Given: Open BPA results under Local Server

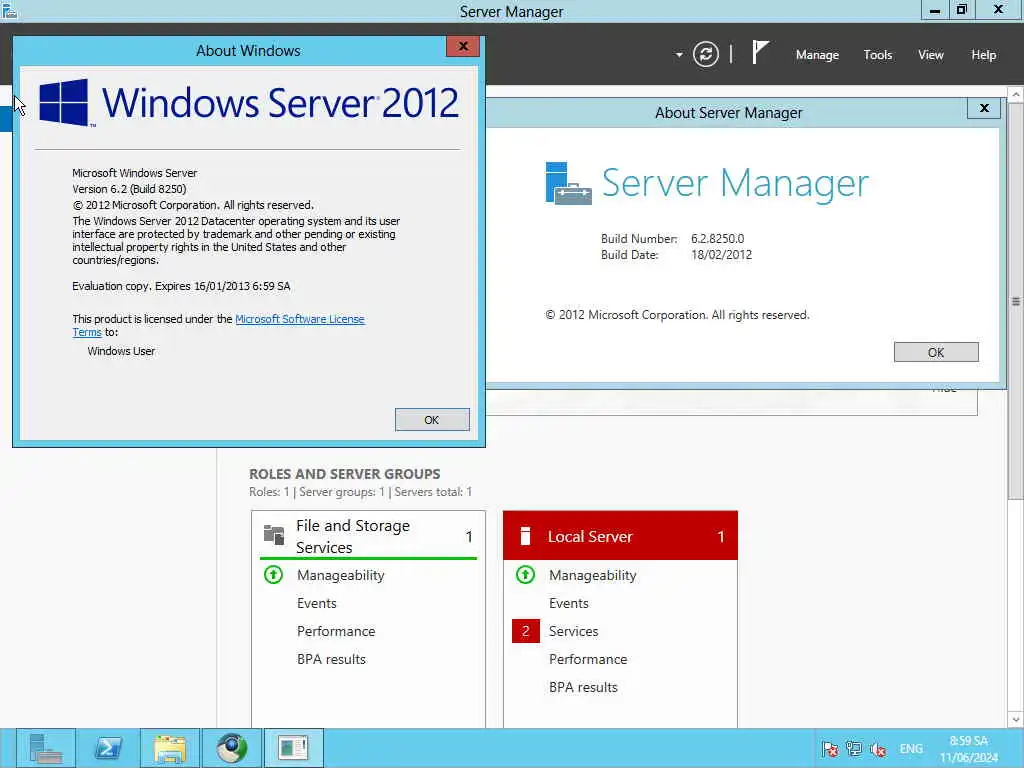Looking at the screenshot, I should point(583,688).
